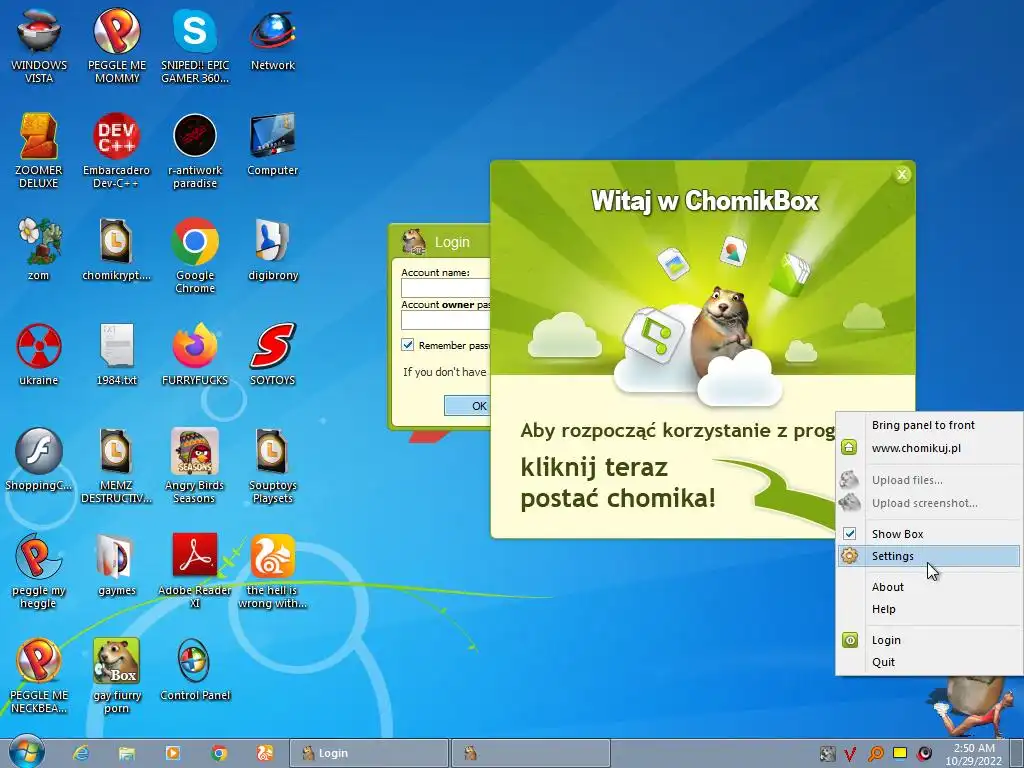Select the ShoppingC... Flash icon

click(x=39, y=458)
